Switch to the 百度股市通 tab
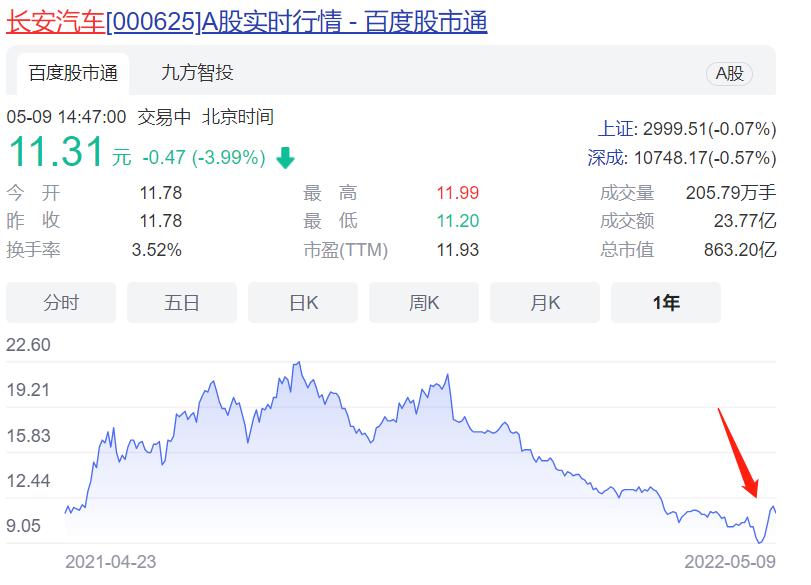This screenshot has height=585, width=811. [73, 73]
